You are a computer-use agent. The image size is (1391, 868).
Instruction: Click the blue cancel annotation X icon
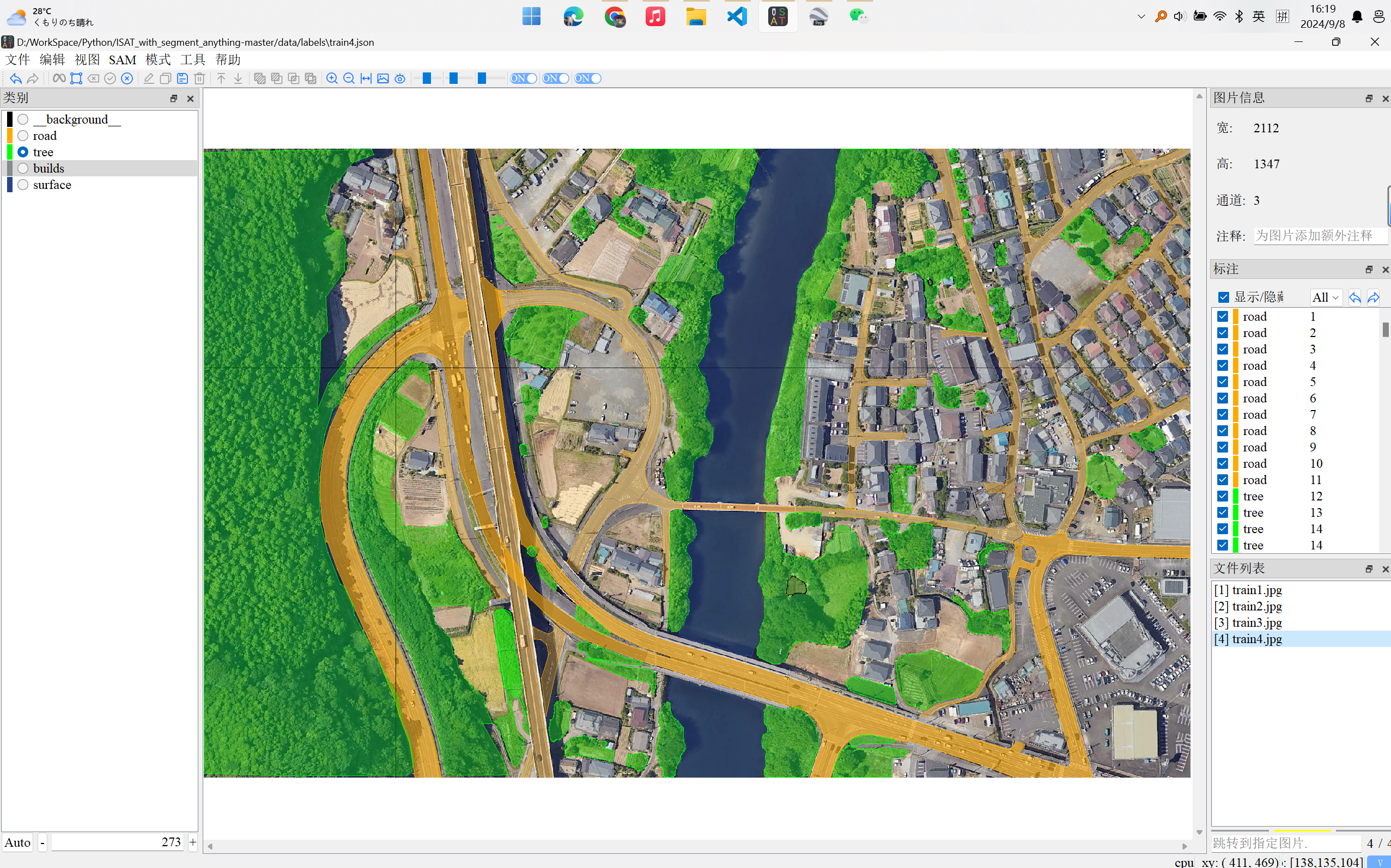[127, 78]
